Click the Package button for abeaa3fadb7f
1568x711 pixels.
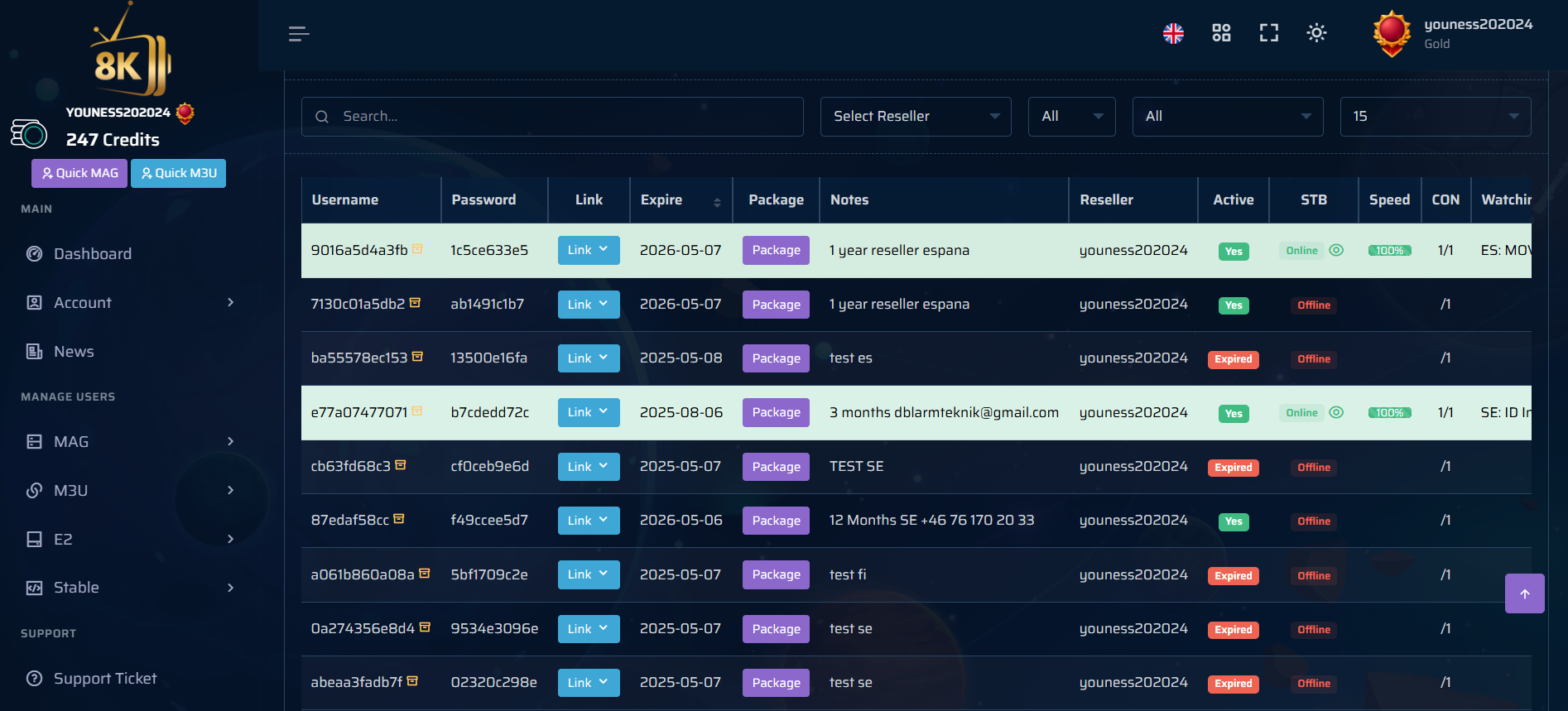click(776, 683)
